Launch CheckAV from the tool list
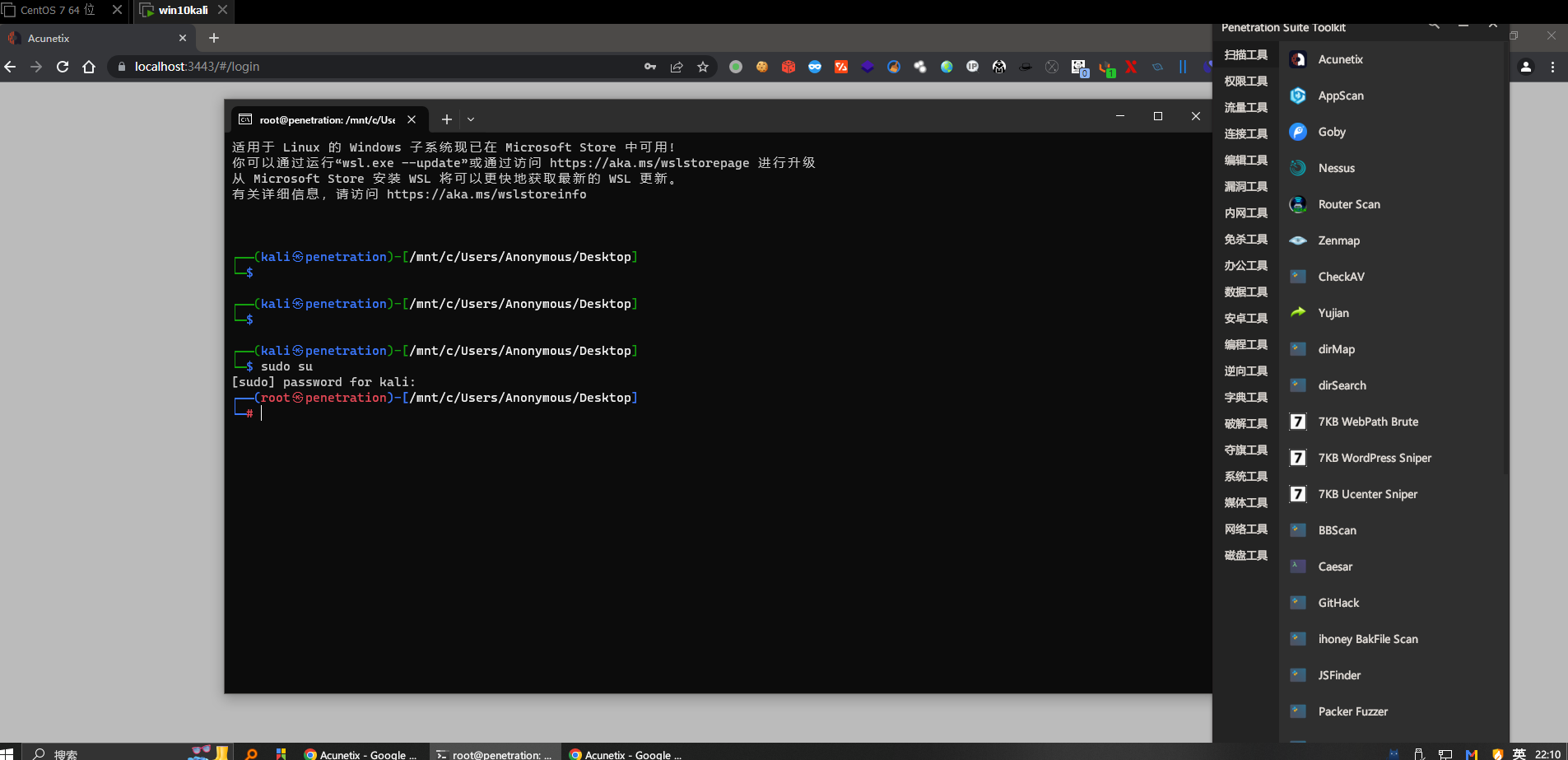 pos(1340,277)
